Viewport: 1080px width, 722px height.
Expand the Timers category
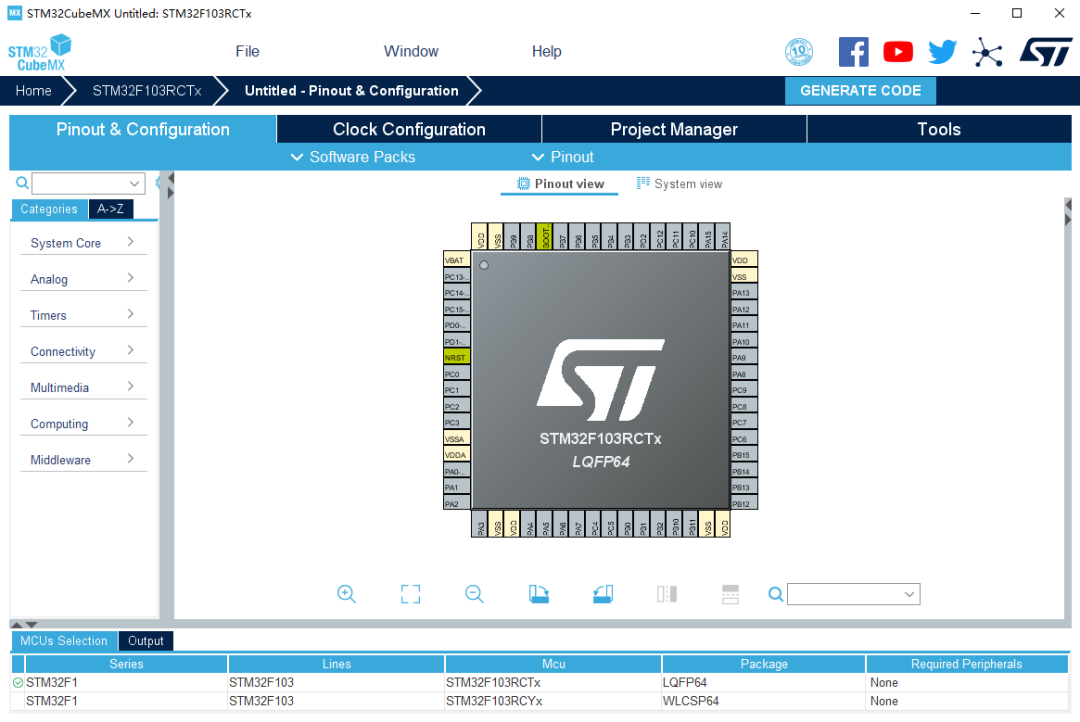(x=83, y=315)
